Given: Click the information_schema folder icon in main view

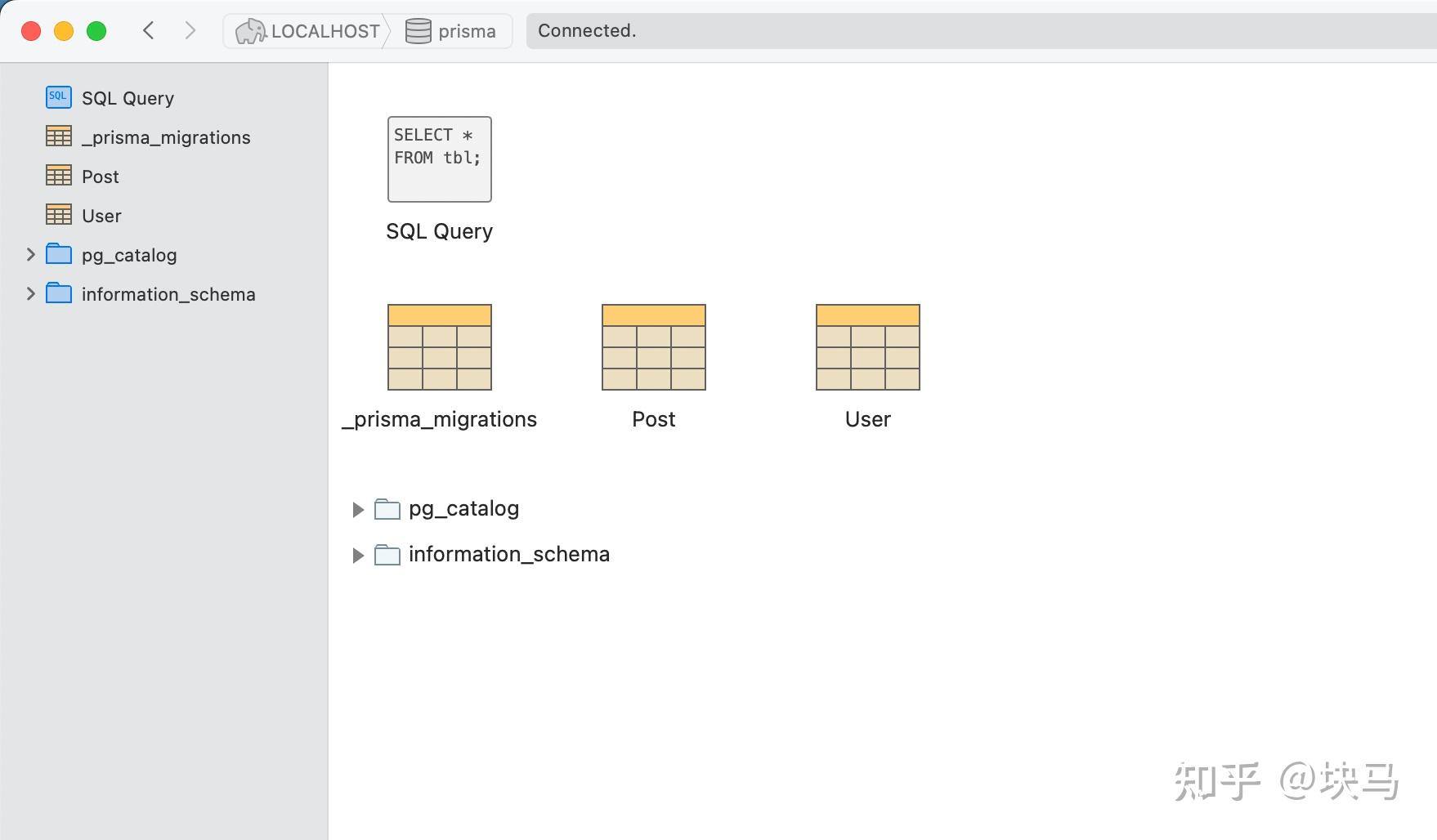Looking at the screenshot, I should (x=387, y=554).
